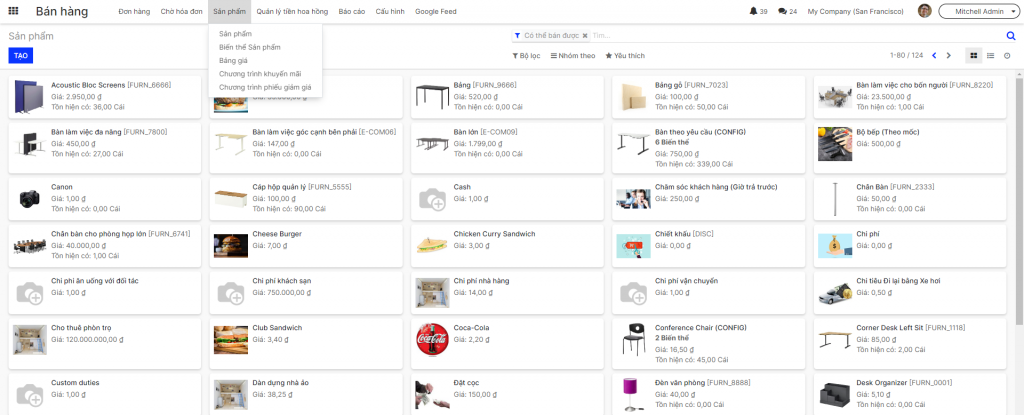
Task: Open Acoustic Bloc Screens product thumbnail
Action: [x=29, y=97]
